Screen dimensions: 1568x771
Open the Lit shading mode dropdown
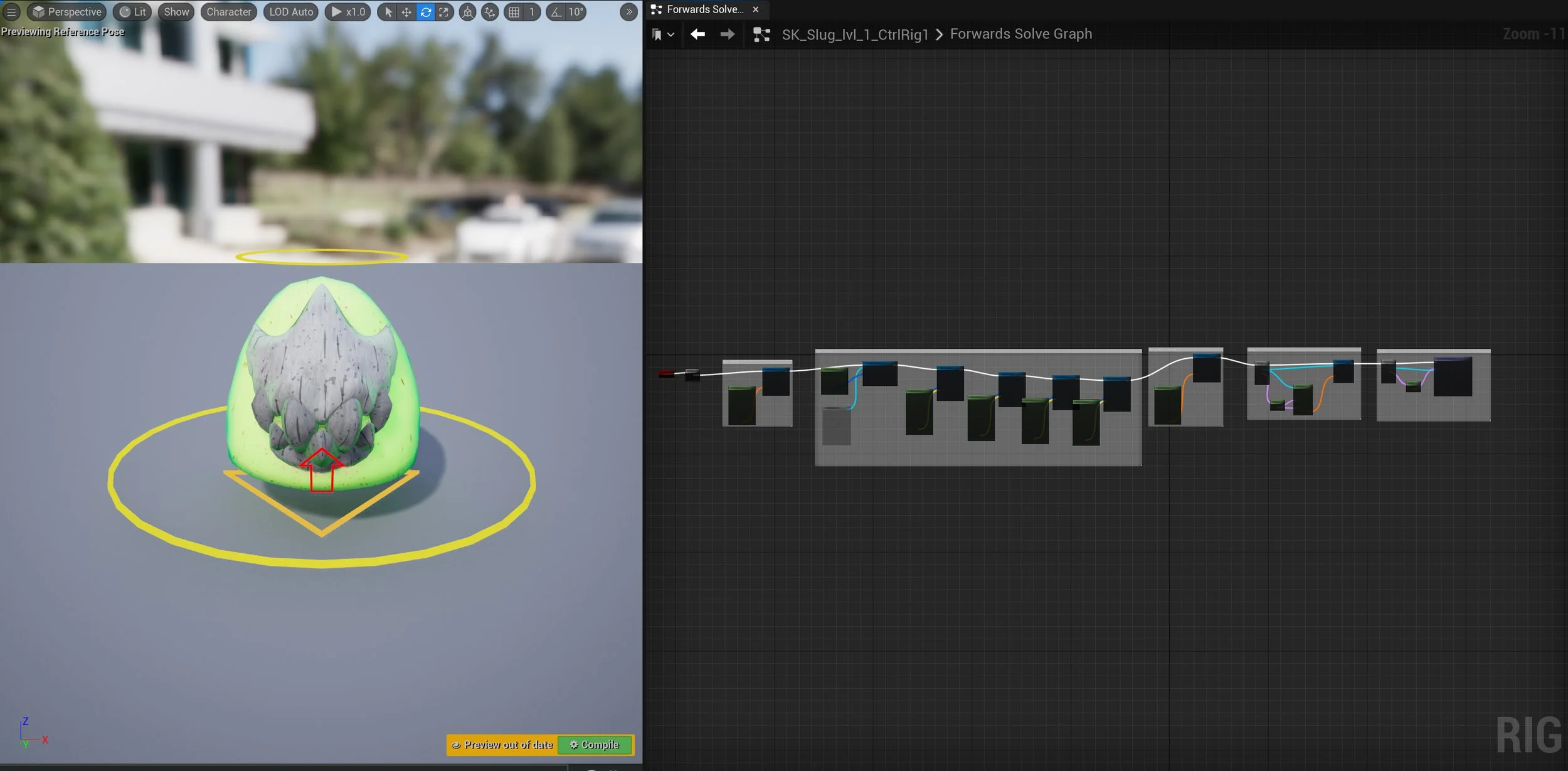point(132,12)
